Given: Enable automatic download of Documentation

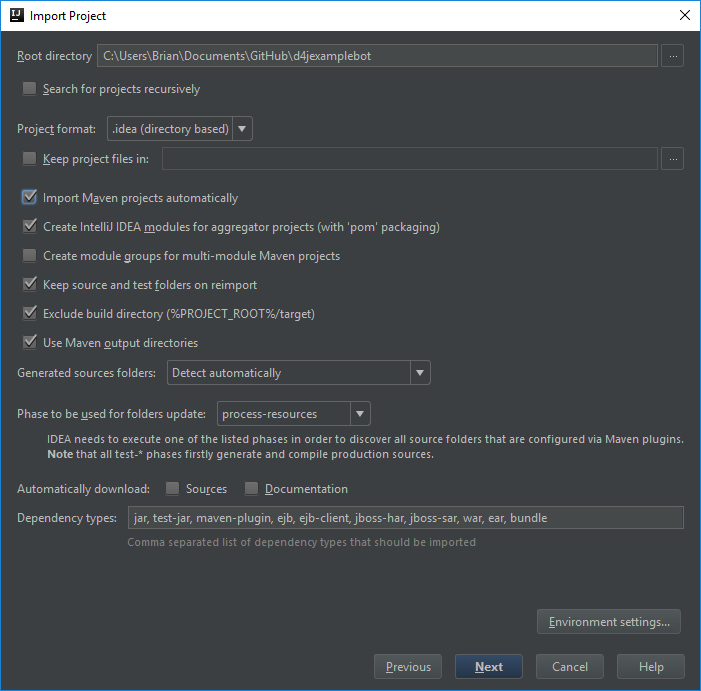Looking at the screenshot, I should coord(251,488).
